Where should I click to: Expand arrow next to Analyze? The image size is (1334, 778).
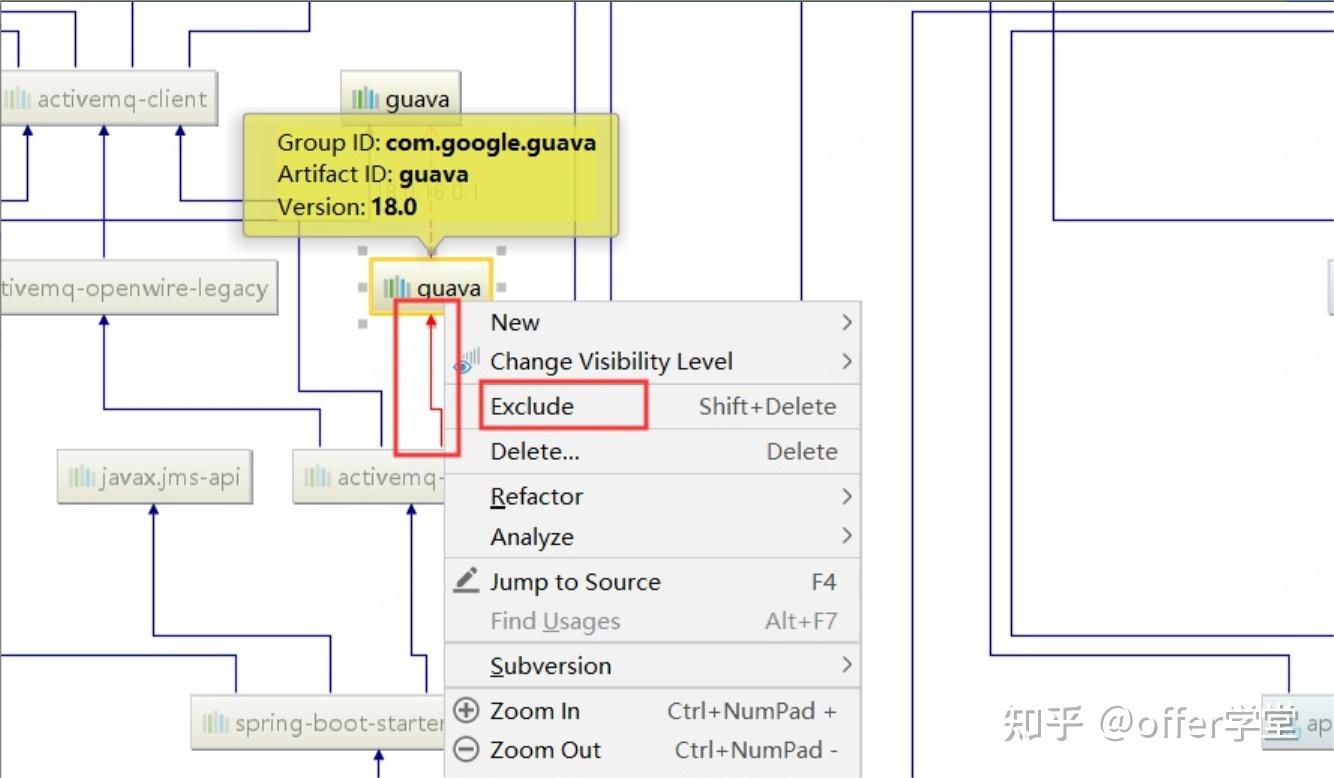coord(847,537)
